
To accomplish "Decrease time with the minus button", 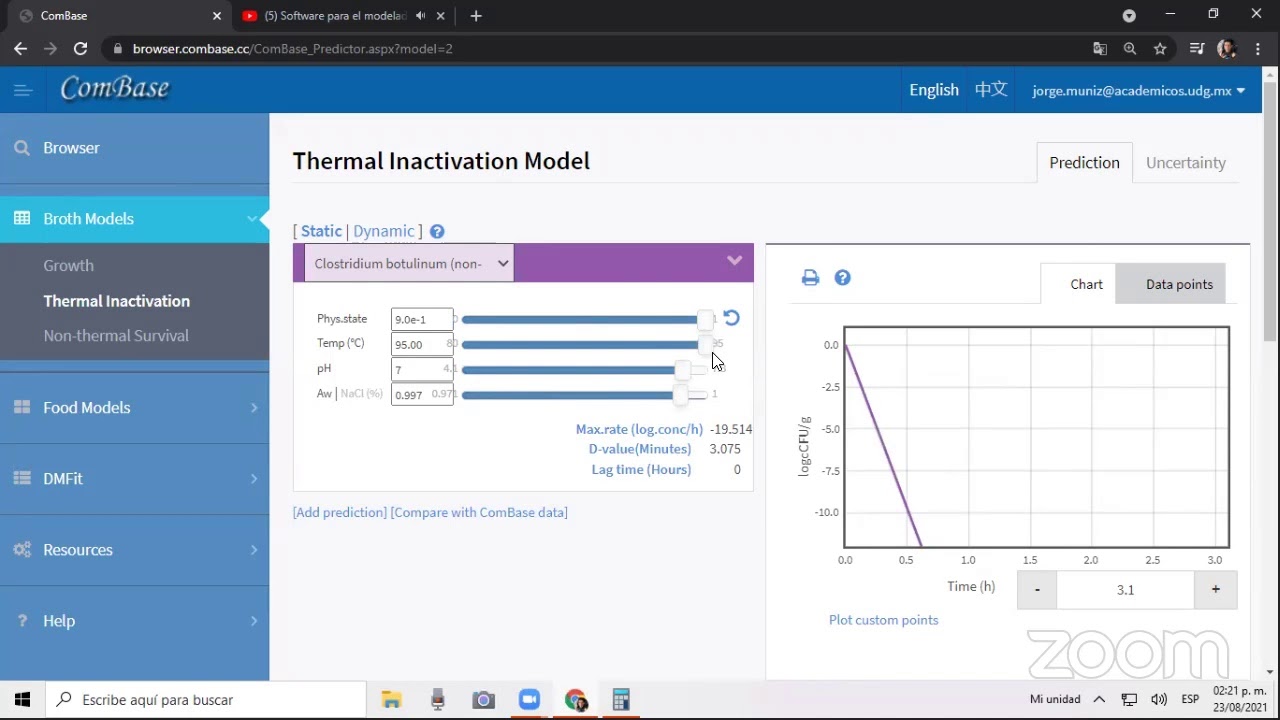I will click(1037, 589).
